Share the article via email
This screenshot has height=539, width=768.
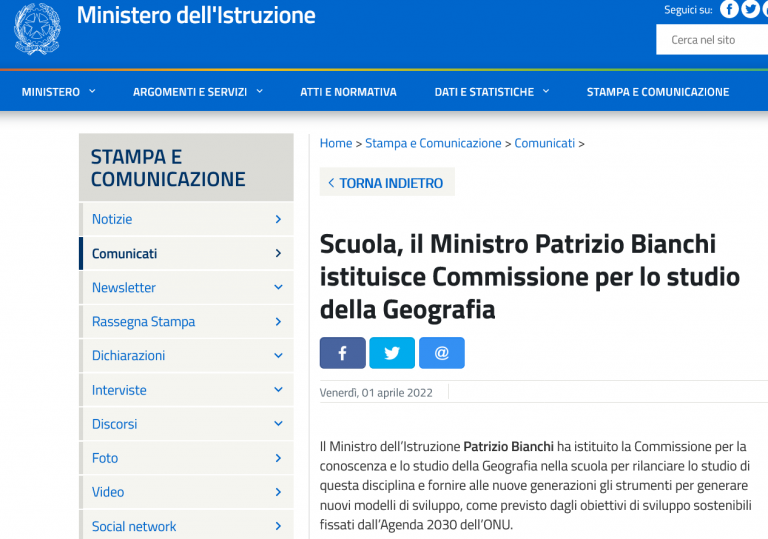click(x=442, y=353)
